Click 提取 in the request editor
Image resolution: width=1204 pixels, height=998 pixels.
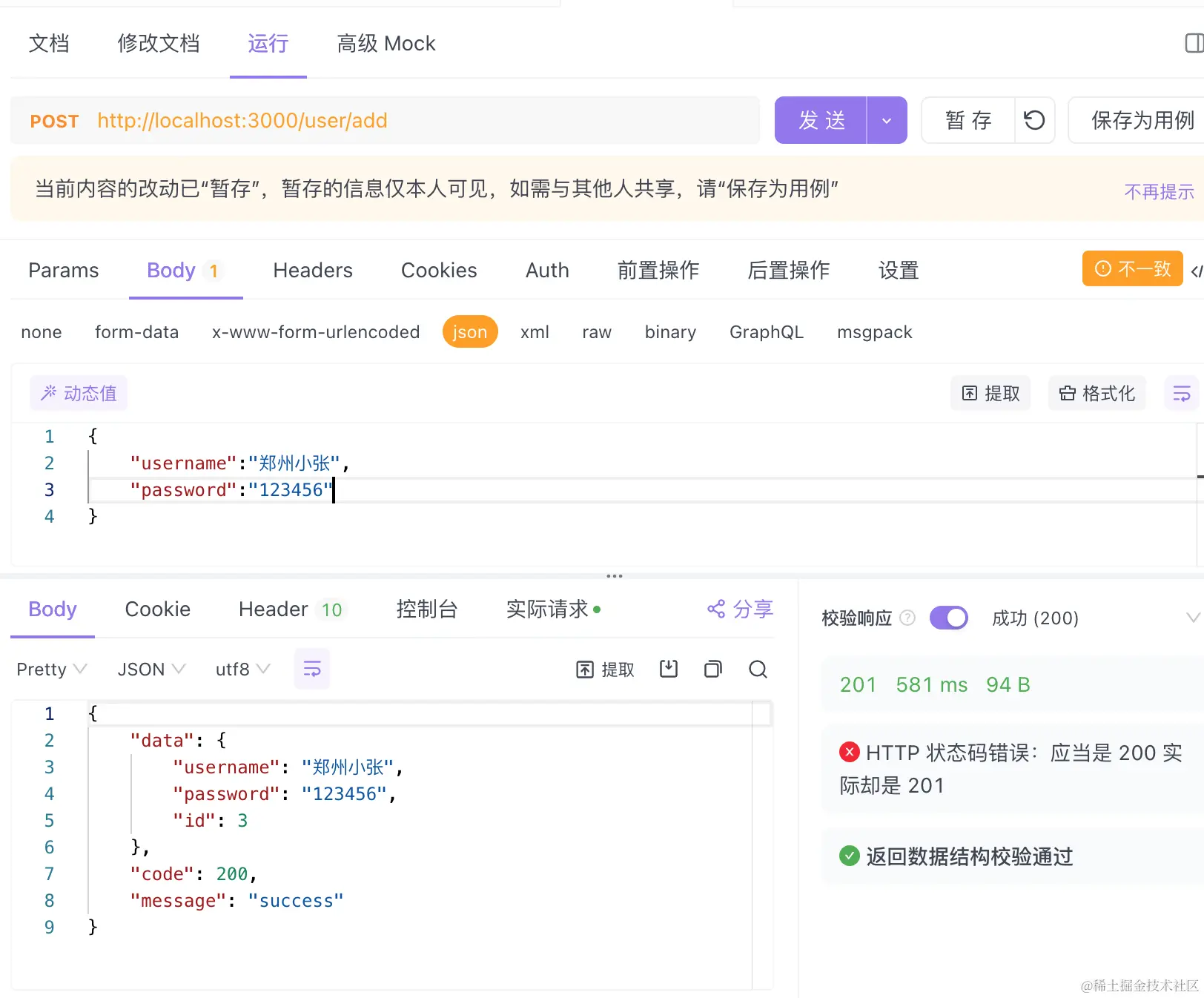pyautogui.click(x=990, y=393)
